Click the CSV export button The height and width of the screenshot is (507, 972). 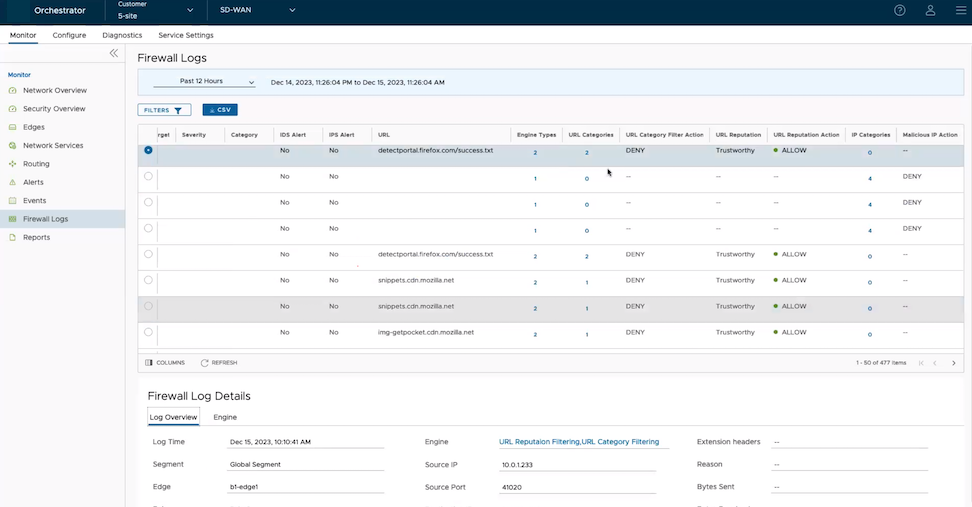click(x=220, y=110)
